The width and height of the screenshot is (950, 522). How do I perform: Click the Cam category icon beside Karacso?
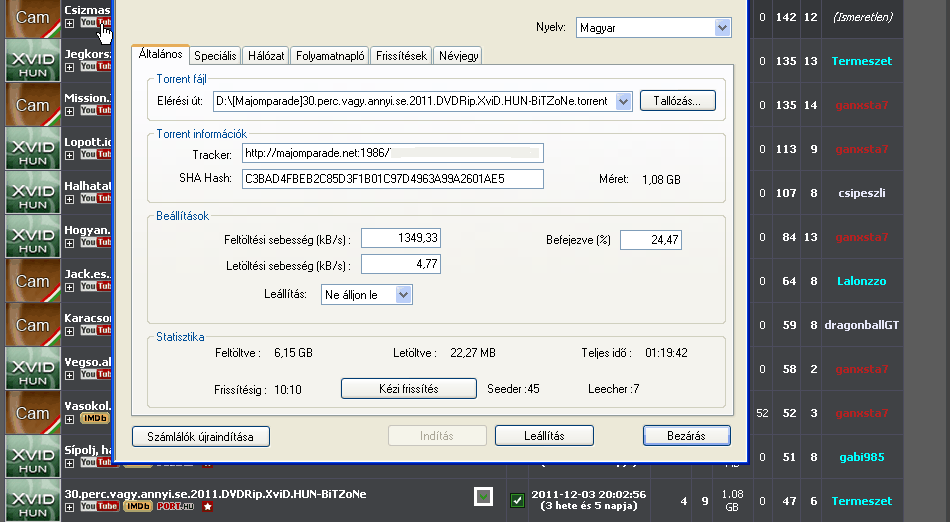pos(33,325)
